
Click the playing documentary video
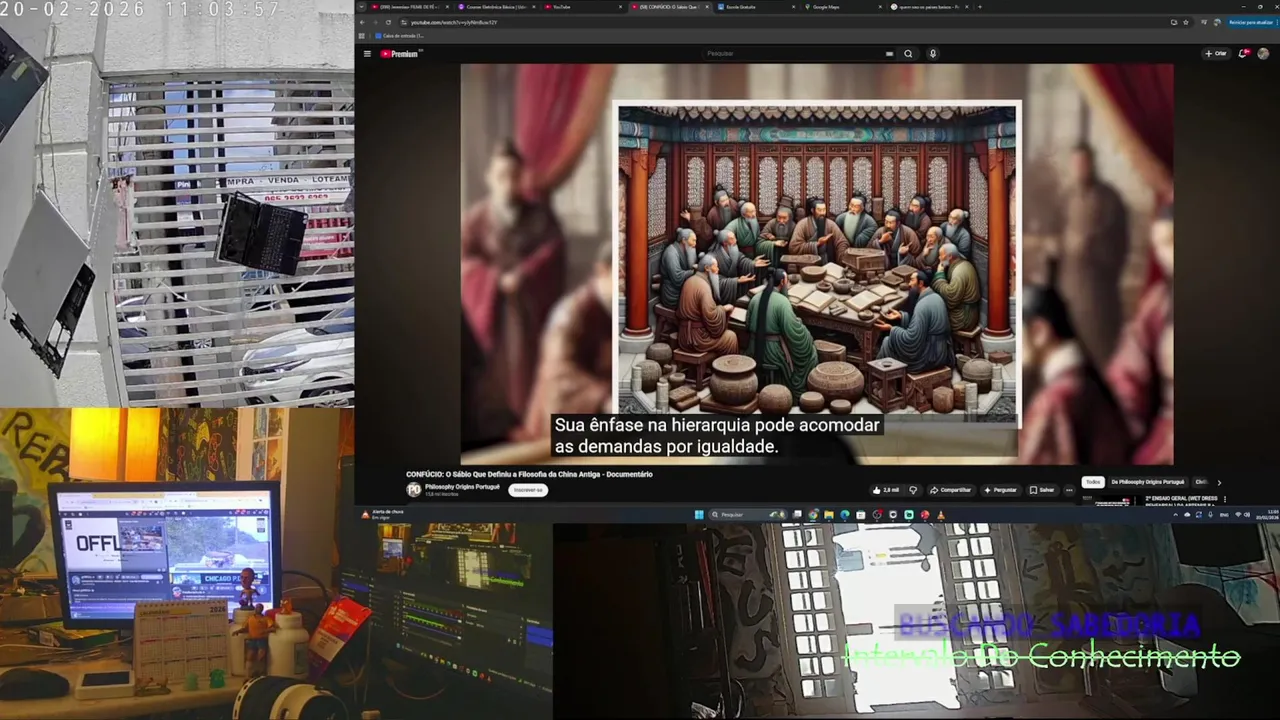817,264
